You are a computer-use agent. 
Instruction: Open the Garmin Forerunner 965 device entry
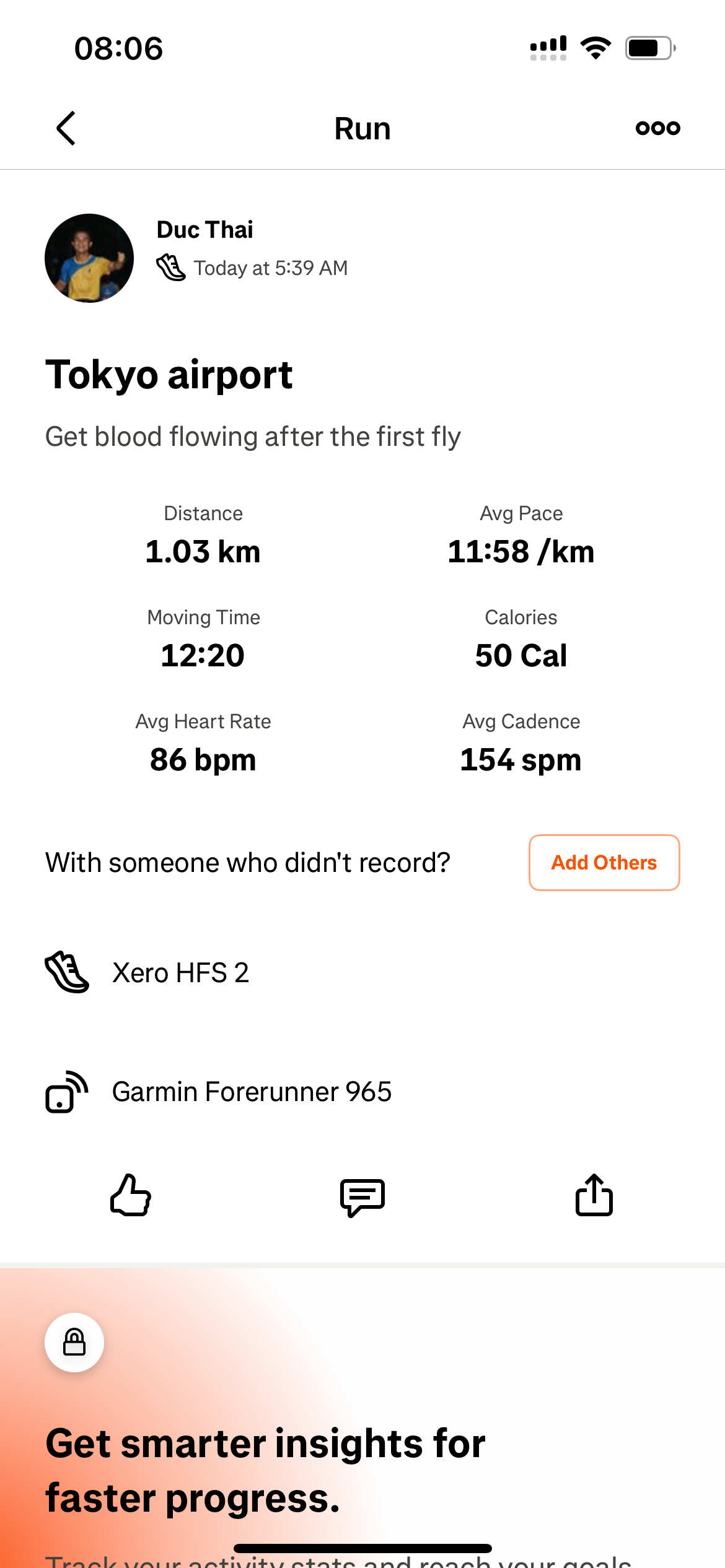pyautogui.click(x=252, y=1092)
